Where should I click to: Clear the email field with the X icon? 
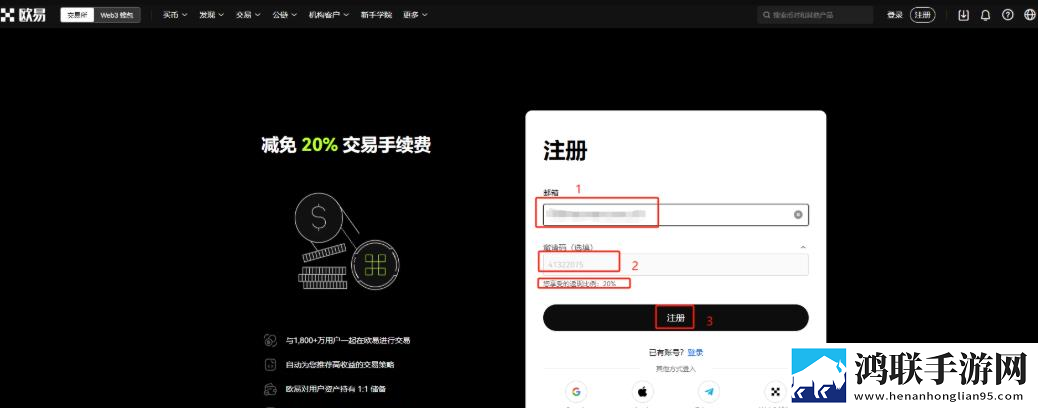tap(798, 215)
